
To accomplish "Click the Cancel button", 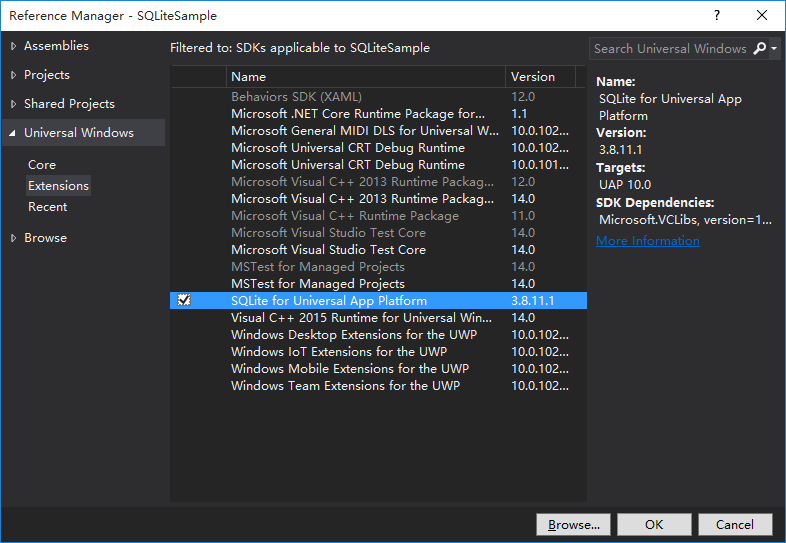I will 735,524.
